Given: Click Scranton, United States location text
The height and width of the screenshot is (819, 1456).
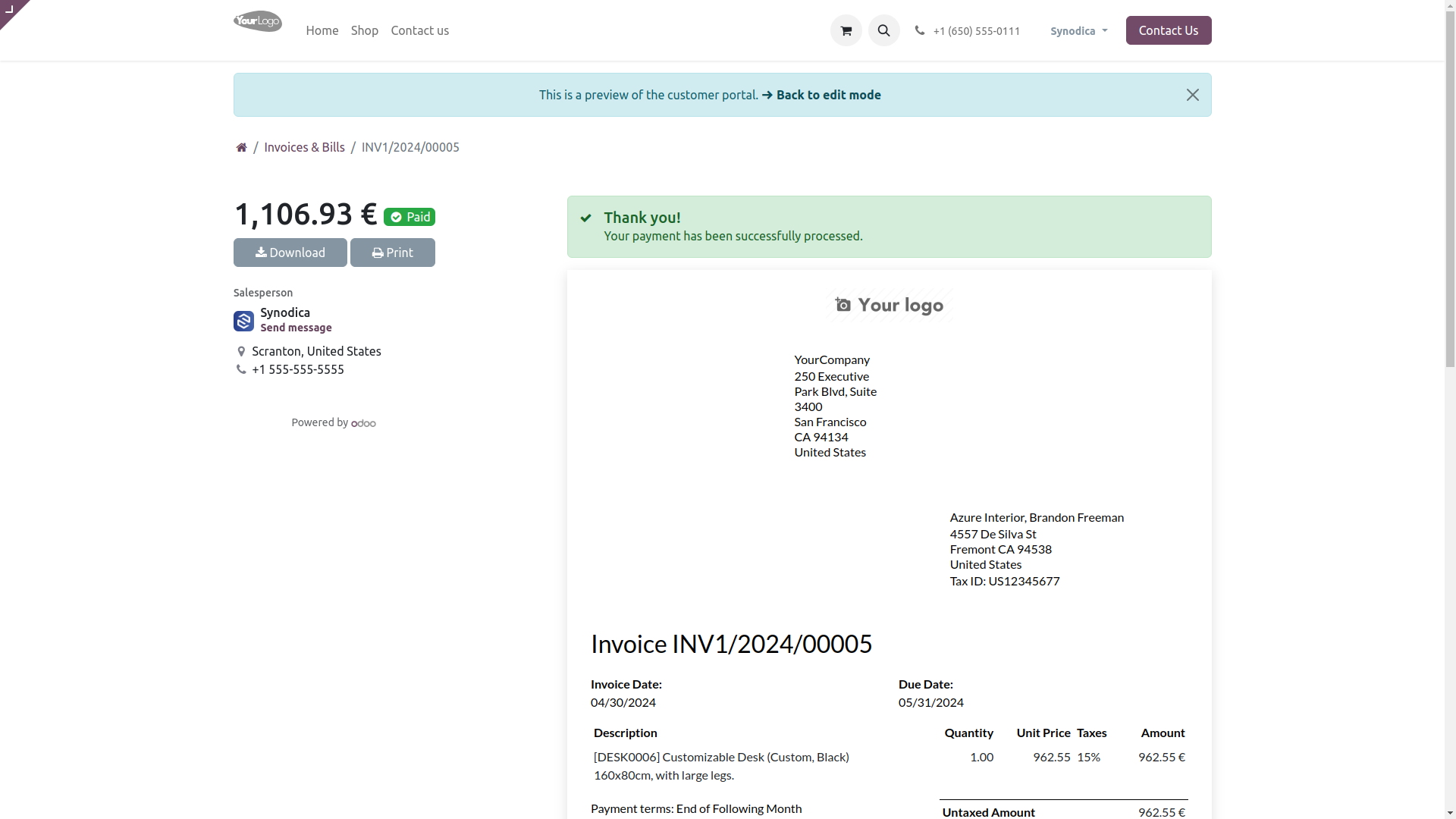Looking at the screenshot, I should [316, 351].
